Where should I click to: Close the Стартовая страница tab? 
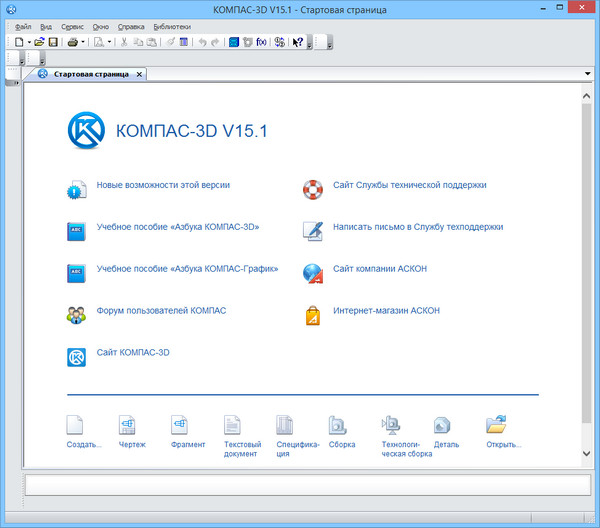point(139,74)
